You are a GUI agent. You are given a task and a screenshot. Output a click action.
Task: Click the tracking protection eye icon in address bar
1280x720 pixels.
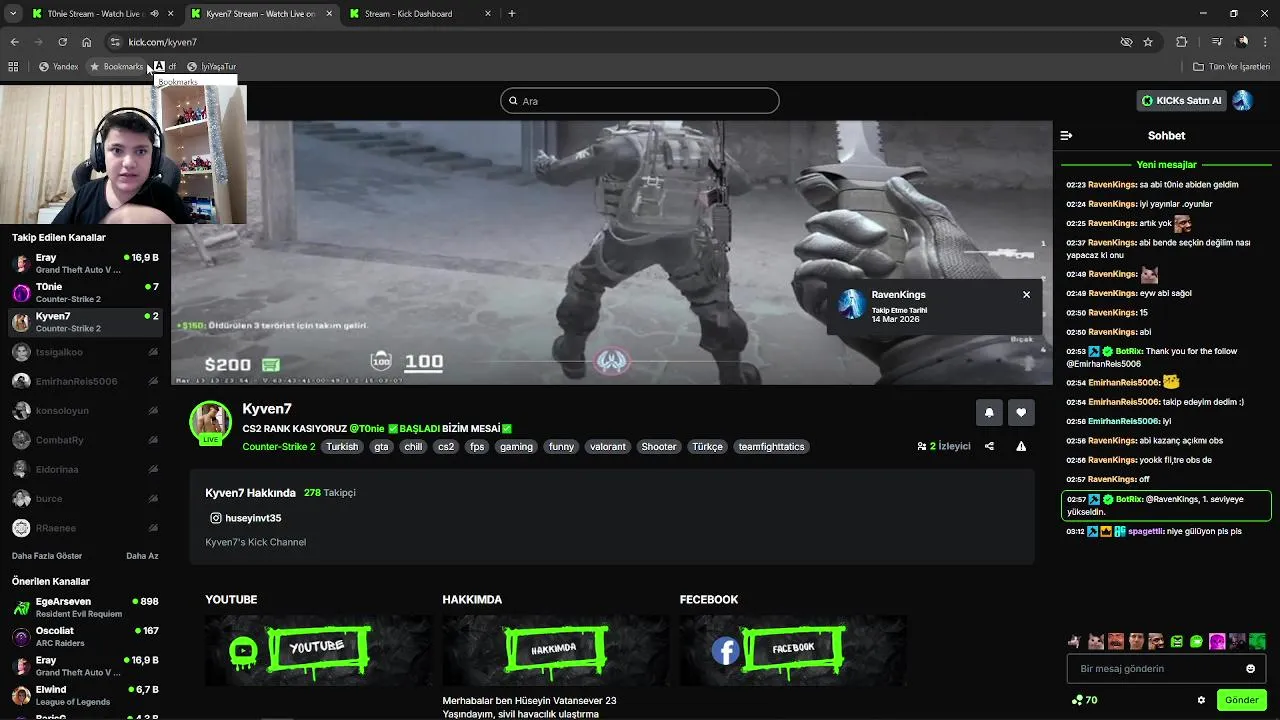[x=1126, y=42]
